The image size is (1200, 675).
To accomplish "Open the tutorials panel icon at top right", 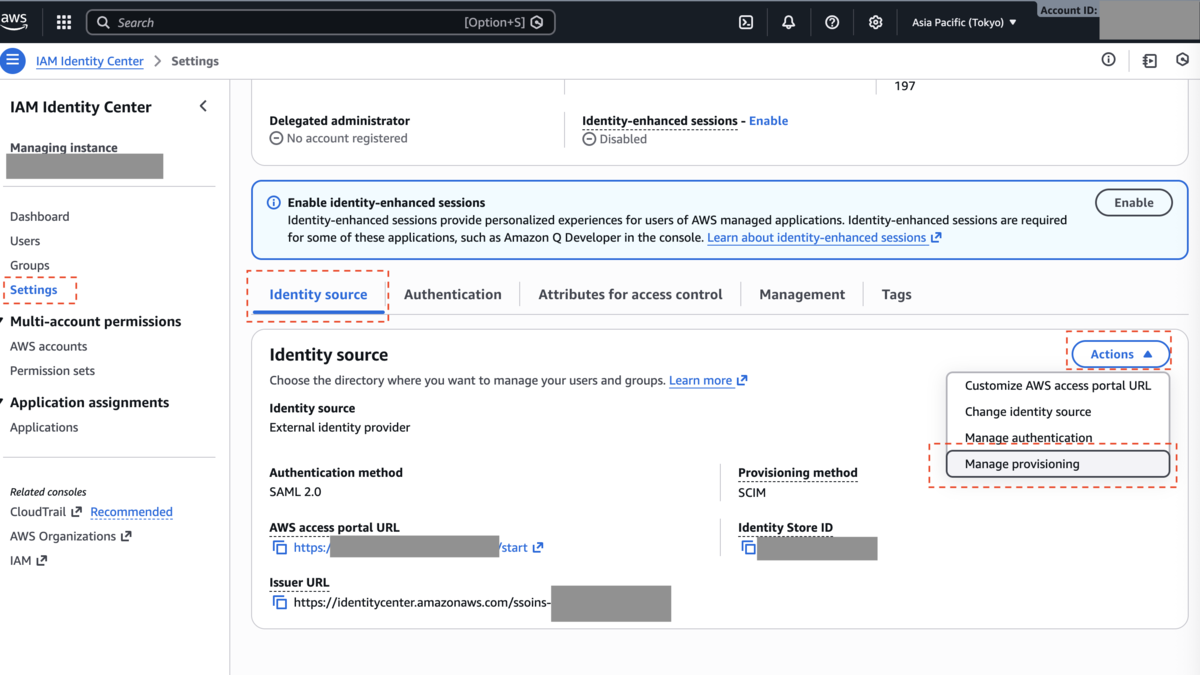I will (1149, 61).
